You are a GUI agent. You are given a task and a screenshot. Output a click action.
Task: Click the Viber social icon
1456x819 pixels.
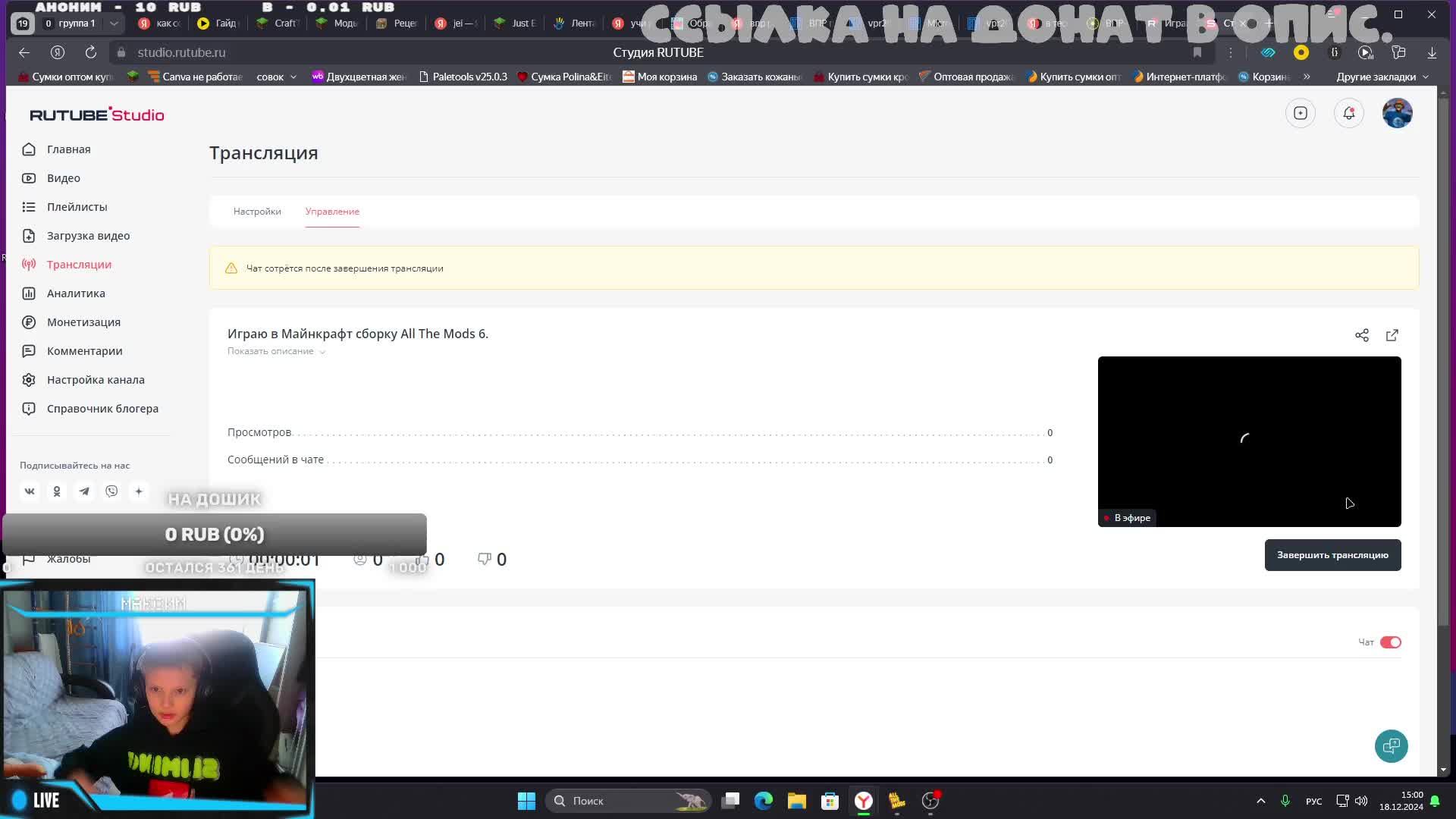[x=111, y=491]
